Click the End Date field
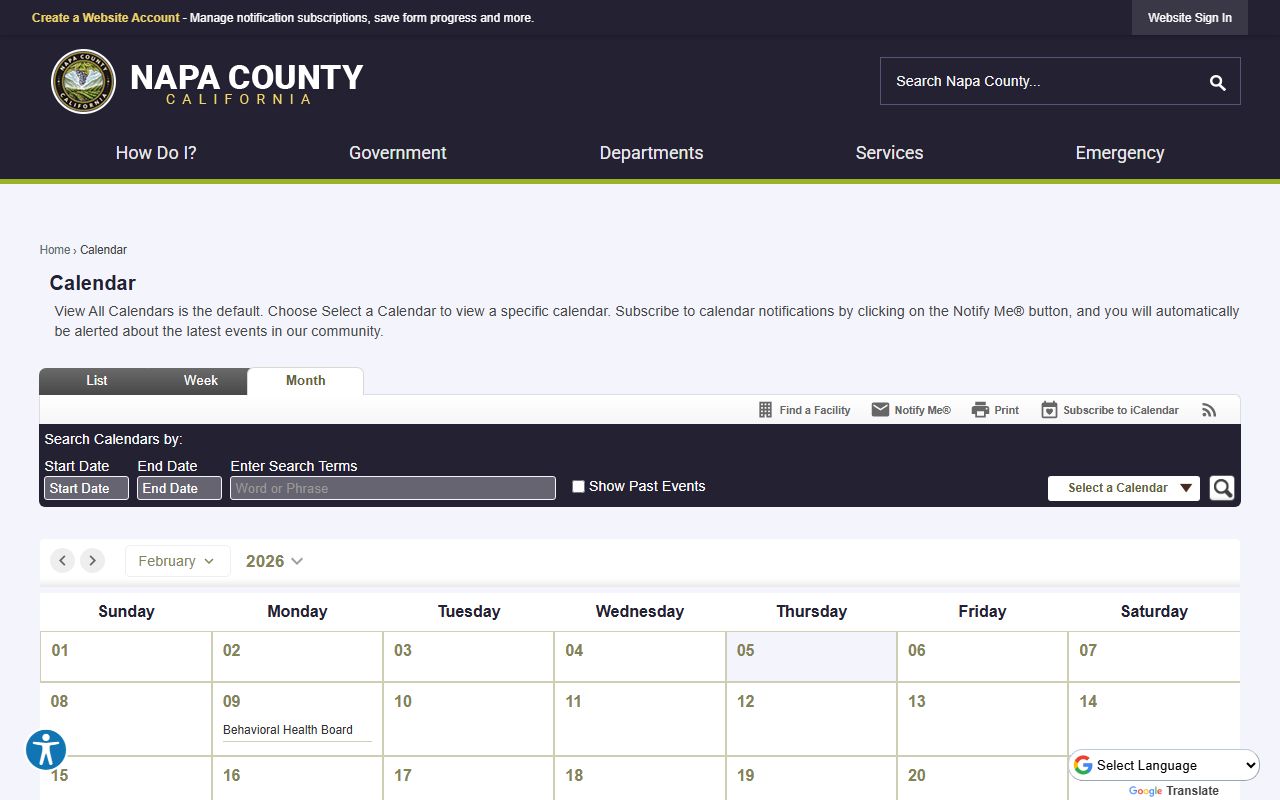The image size is (1280, 800). click(x=179, y=488)
